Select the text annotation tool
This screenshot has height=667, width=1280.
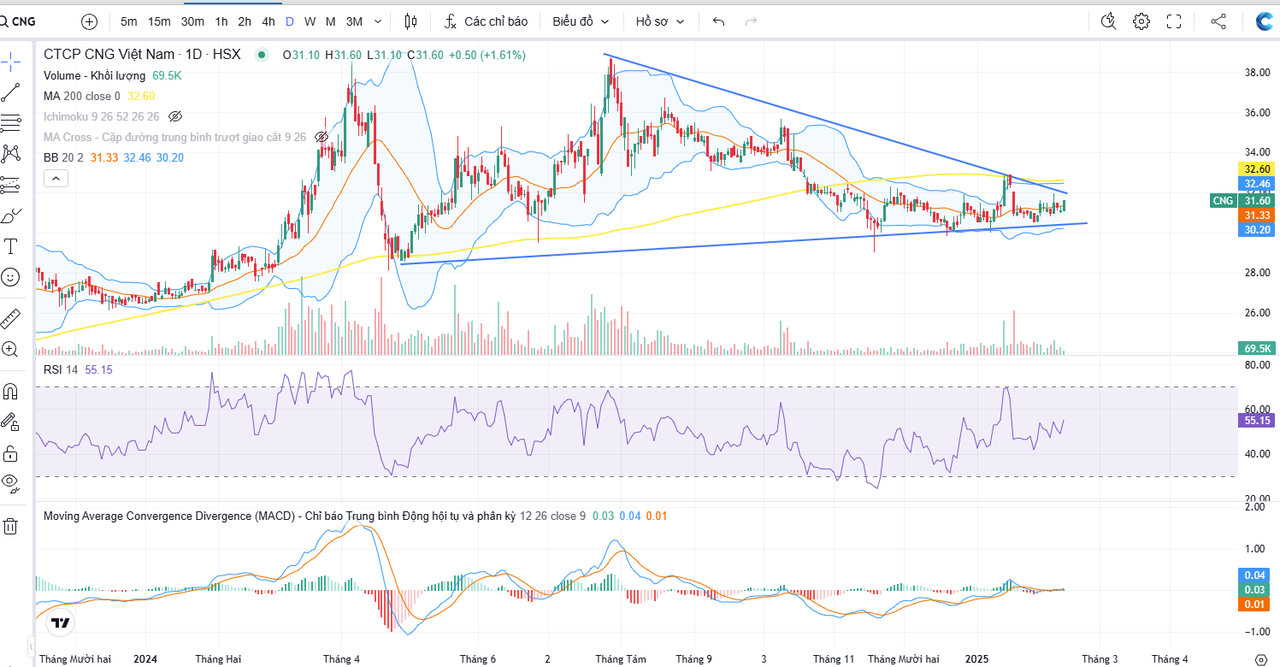11,246
